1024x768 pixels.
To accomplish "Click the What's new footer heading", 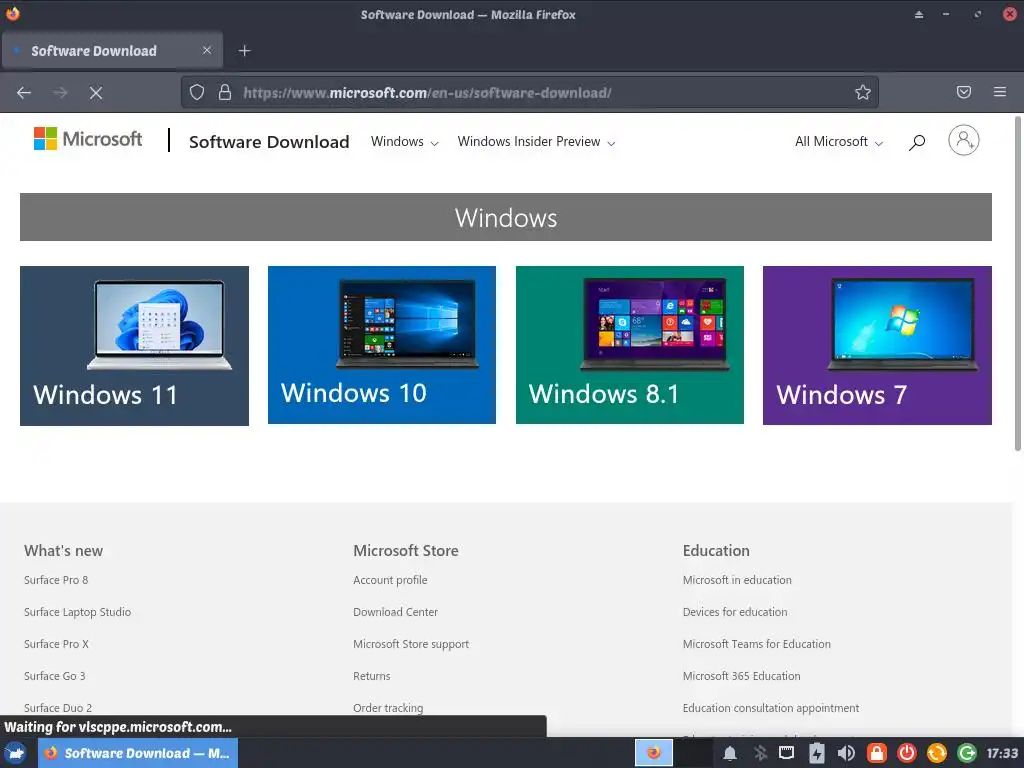I will 63,551.
